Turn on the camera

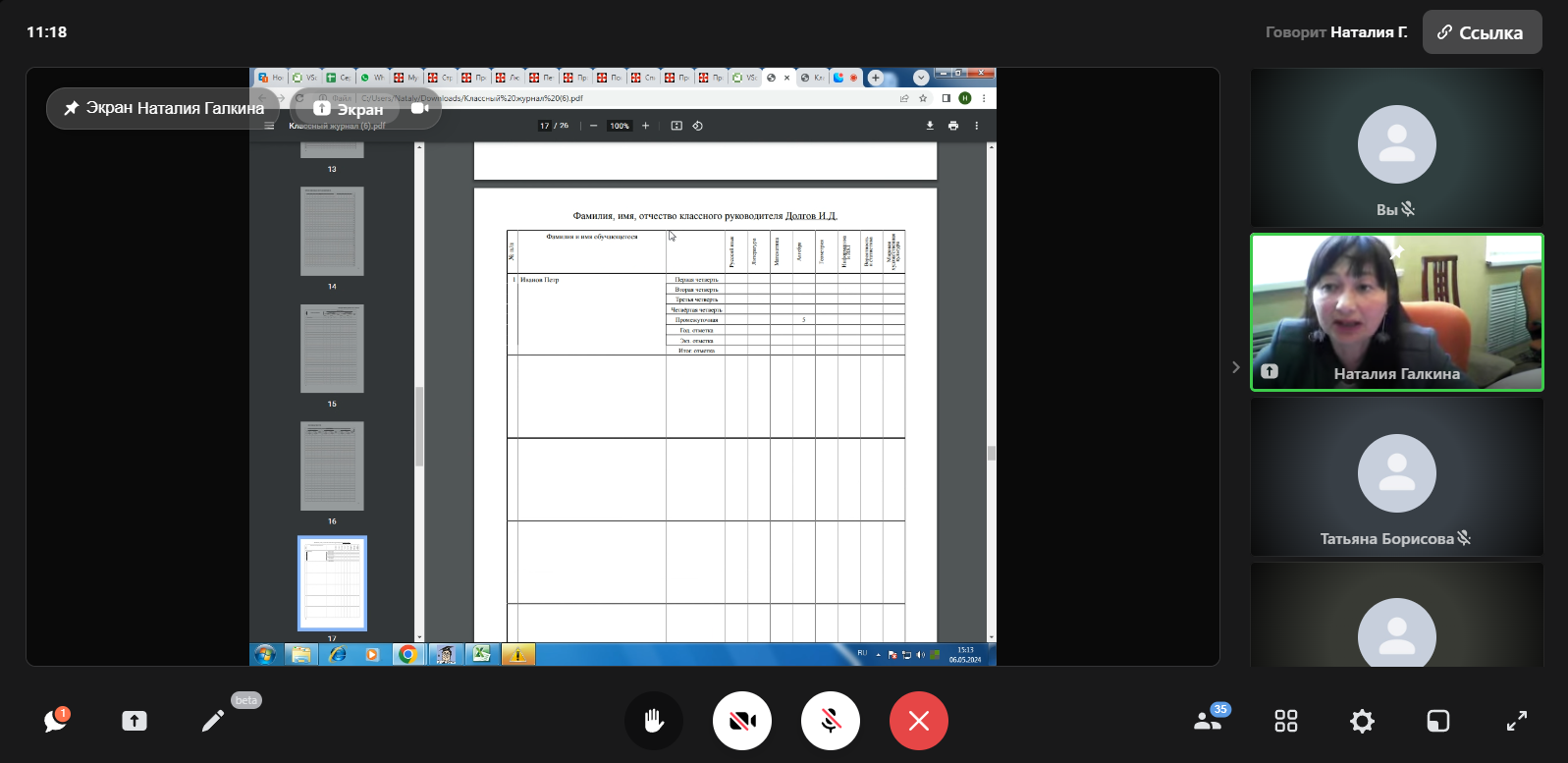[742, 721]
